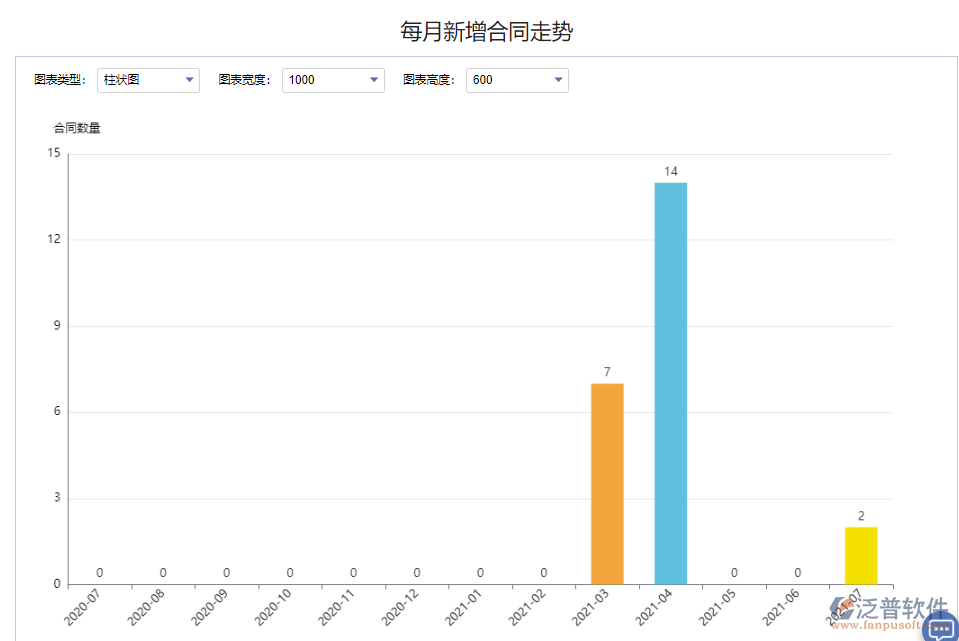This screenshot has width=959, height=641.
Task: Open the 图表高度 height dropdown
Action: tap(559, 80)
